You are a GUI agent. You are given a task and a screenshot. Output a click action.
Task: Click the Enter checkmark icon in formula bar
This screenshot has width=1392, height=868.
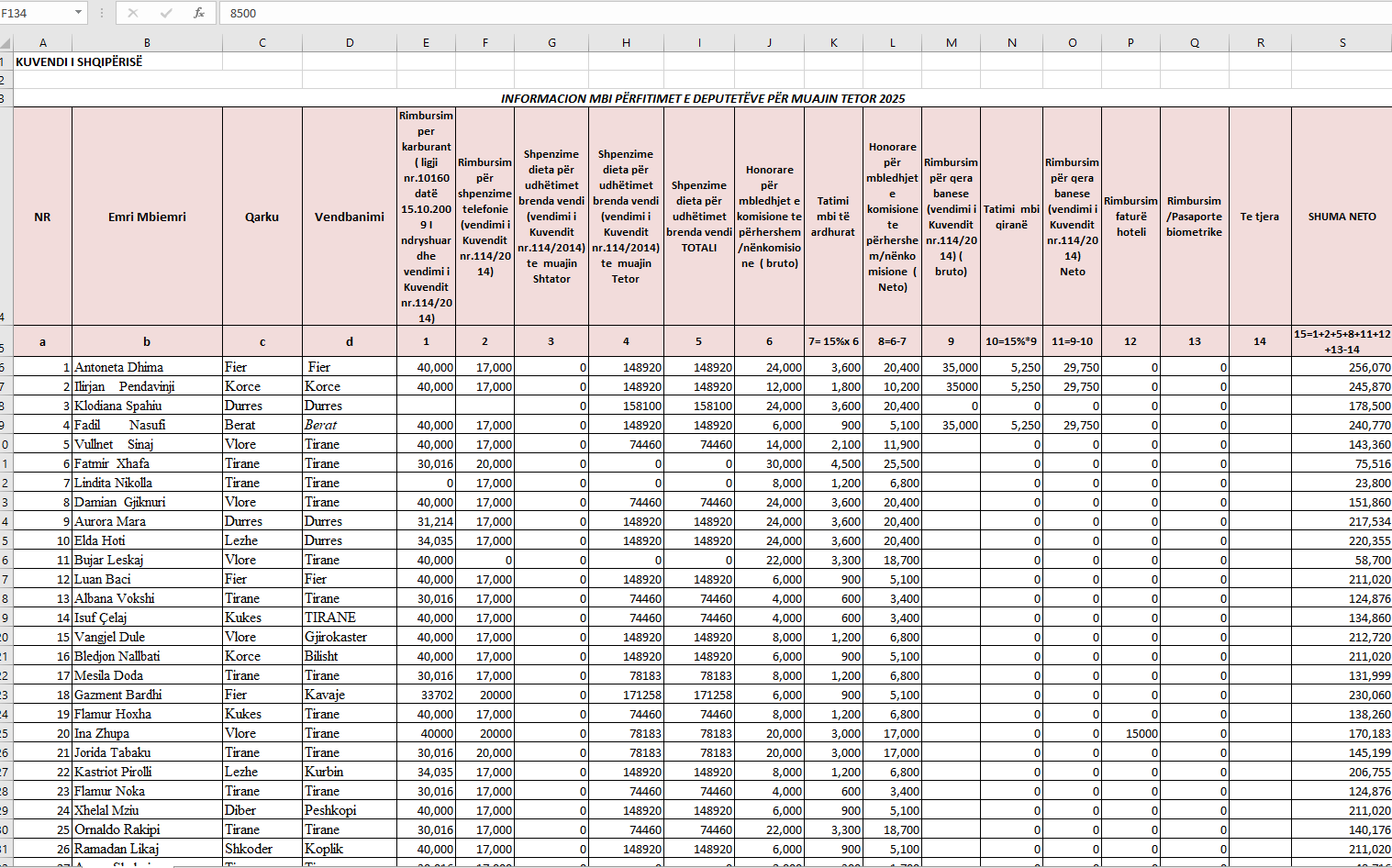point(166,13)
